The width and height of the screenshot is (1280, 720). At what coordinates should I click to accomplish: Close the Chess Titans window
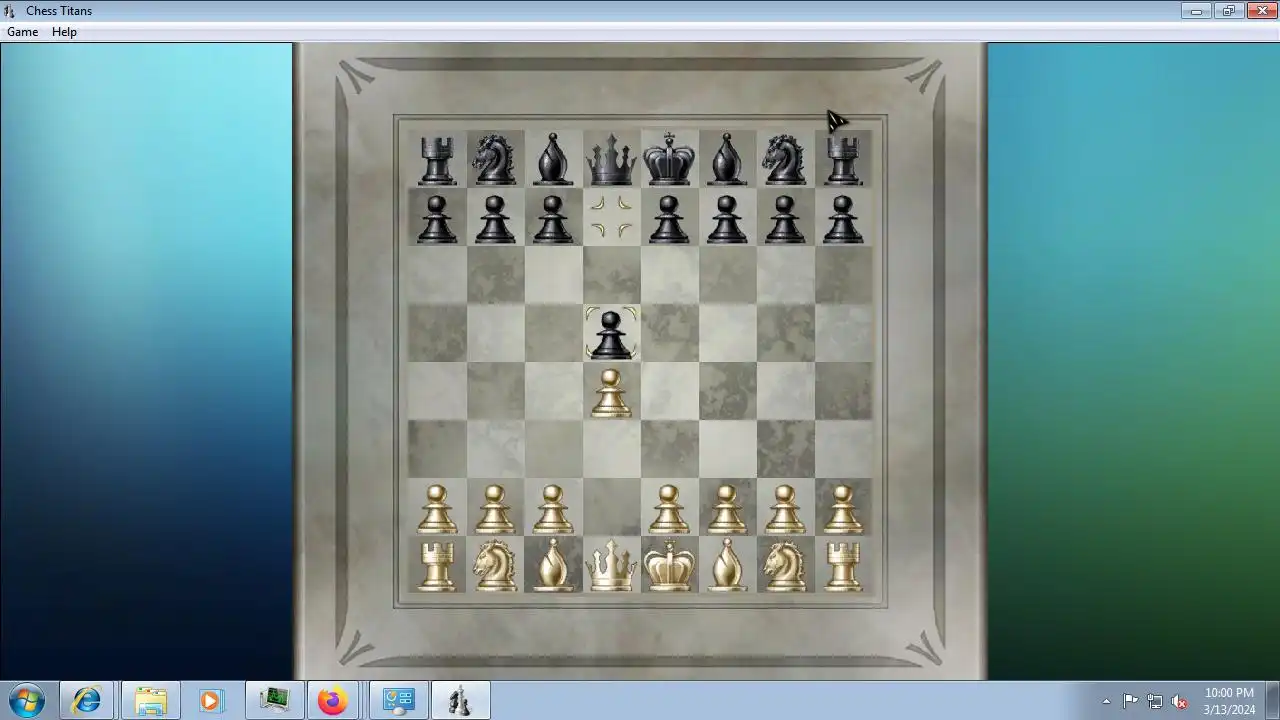1262,10
